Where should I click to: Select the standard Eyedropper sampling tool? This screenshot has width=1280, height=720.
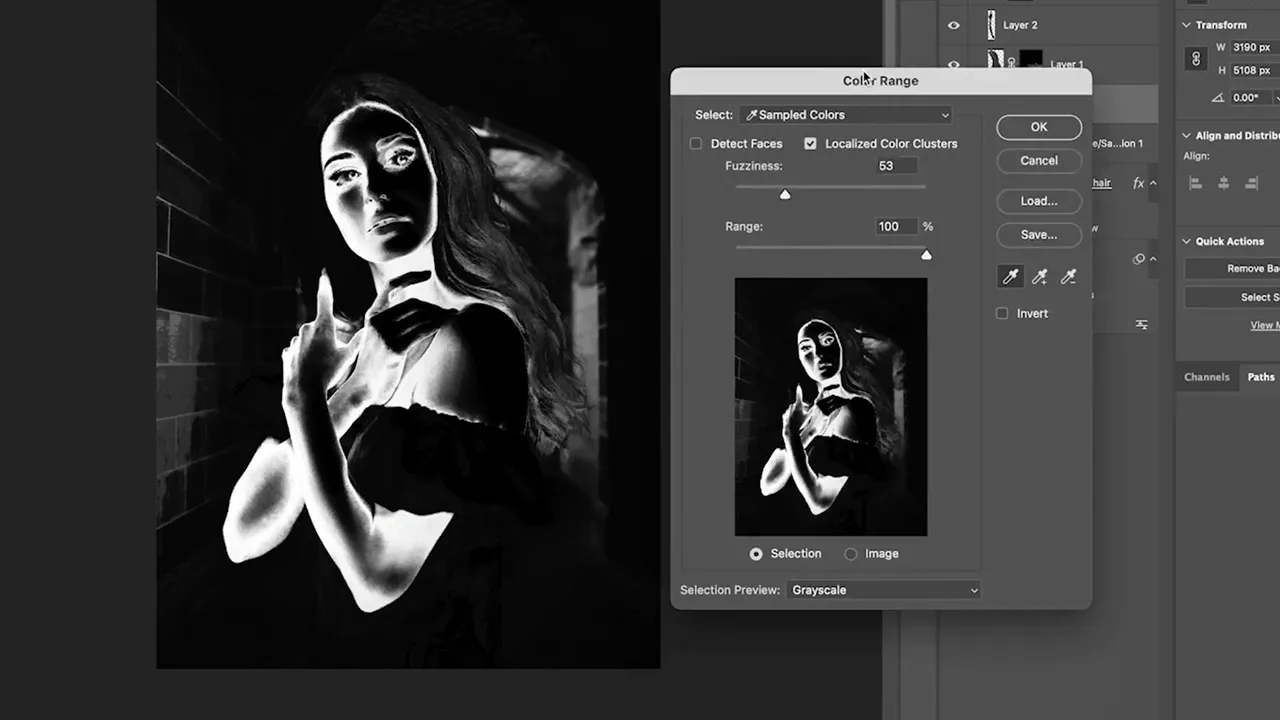pyautogui.click(x=1011, y=277)
